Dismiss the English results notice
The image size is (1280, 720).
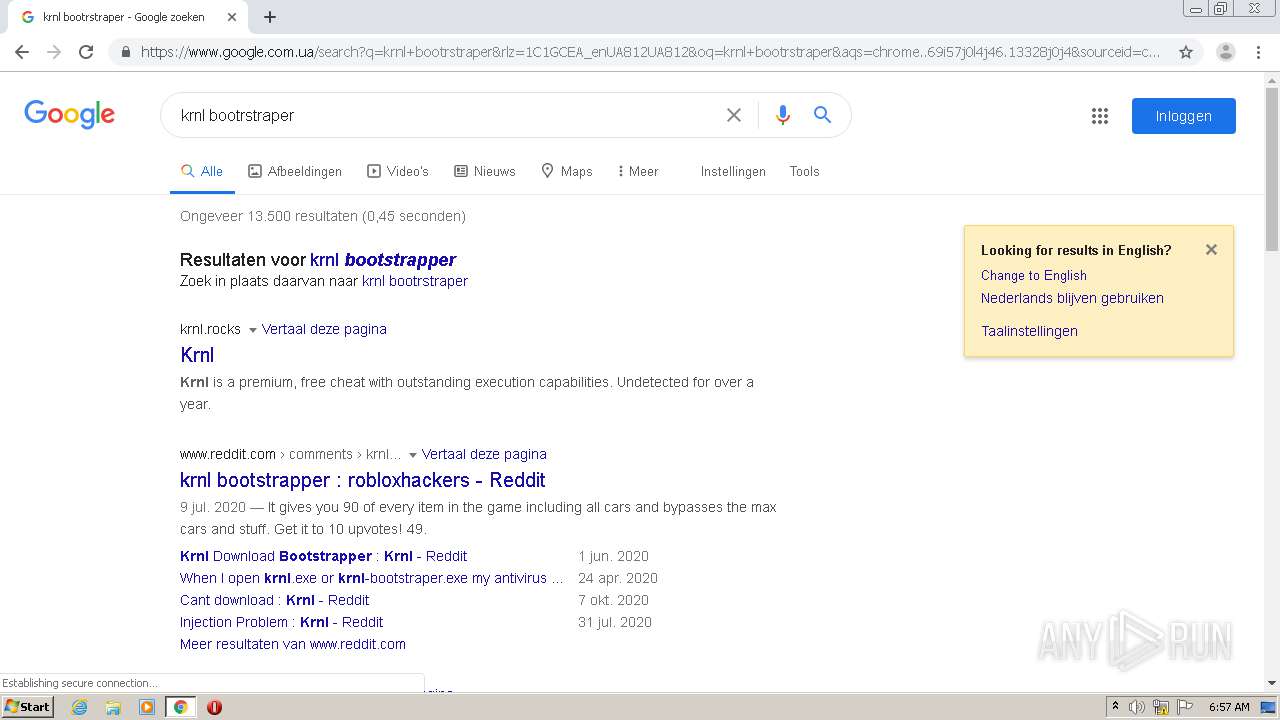(1211, 250)
